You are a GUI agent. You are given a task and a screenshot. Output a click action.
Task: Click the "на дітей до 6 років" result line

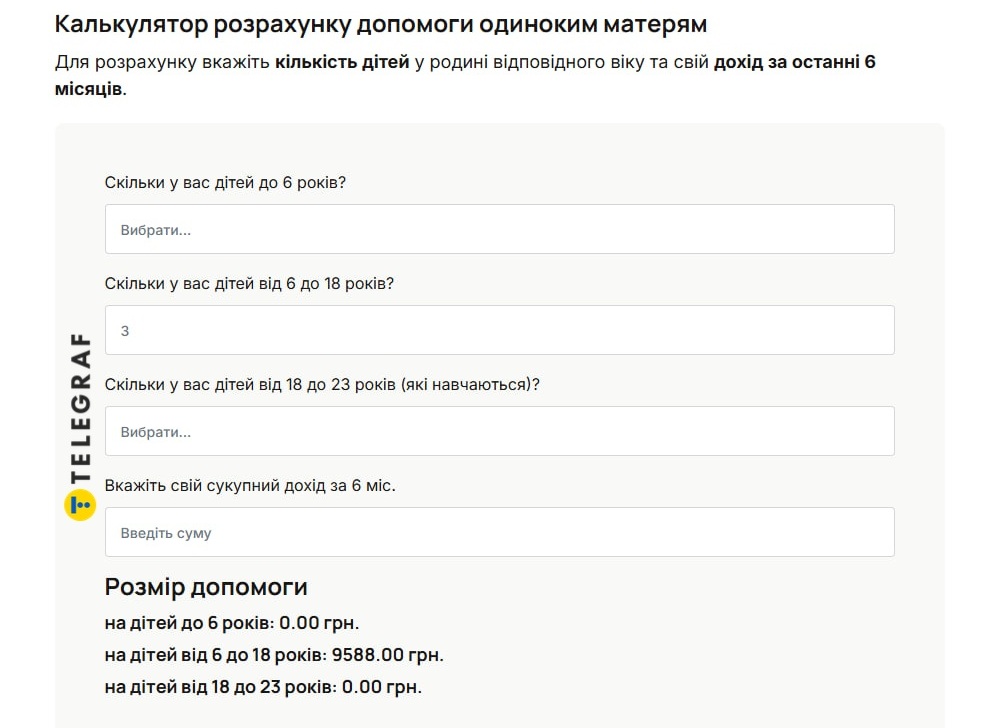pyautogui.click(x=231, y=624)
